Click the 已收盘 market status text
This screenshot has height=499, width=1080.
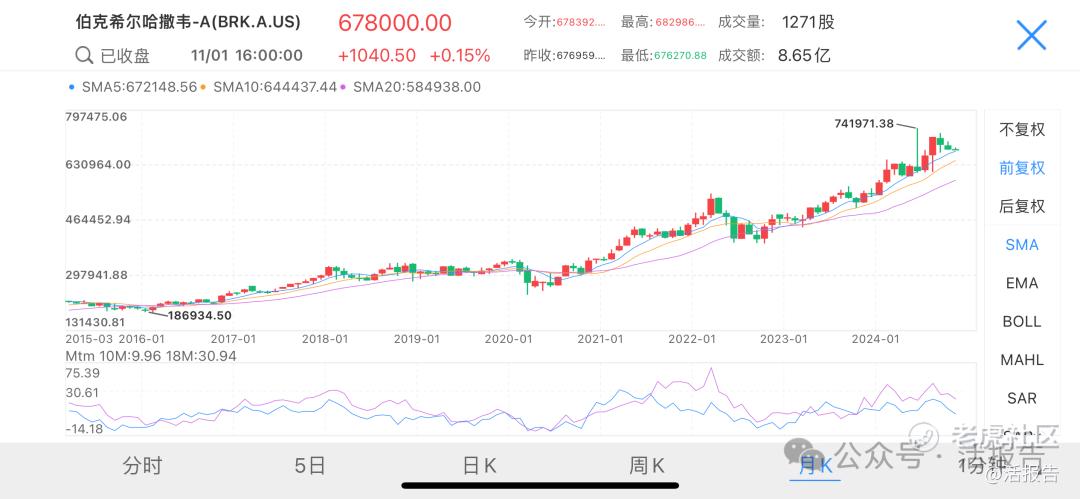point(125,56)
